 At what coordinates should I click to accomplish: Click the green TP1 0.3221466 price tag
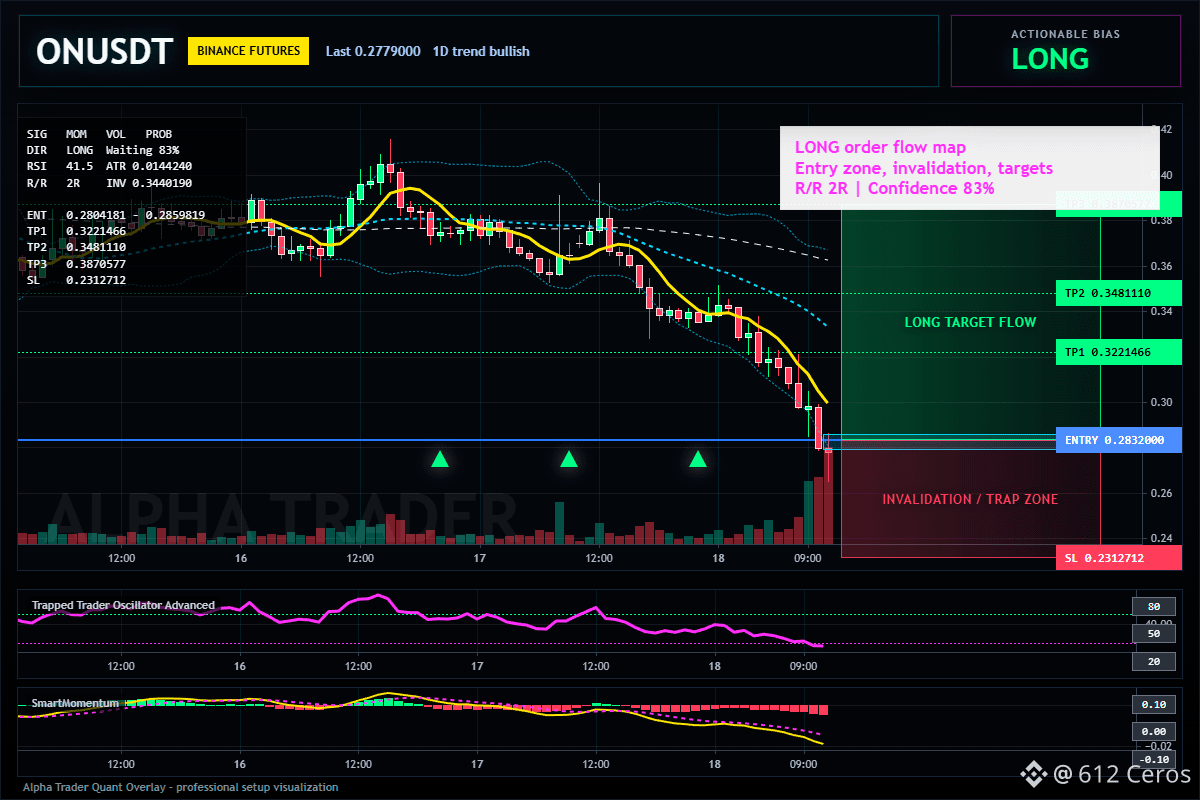pyautogui.click(x=1118, y=352)
